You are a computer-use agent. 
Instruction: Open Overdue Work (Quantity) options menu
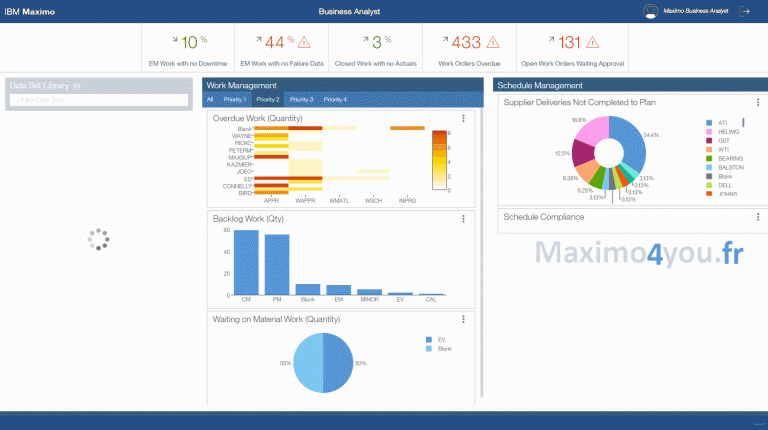coord(463,119)
